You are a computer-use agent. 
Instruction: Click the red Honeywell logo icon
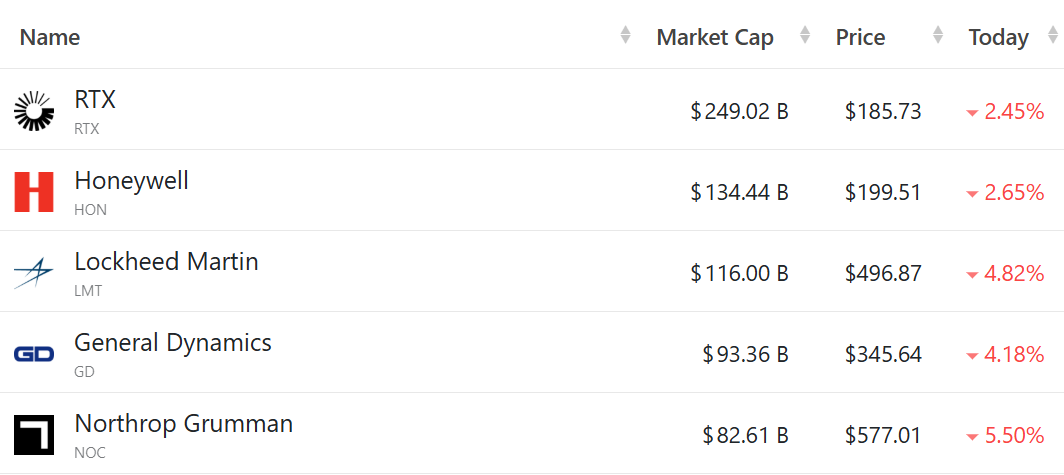(34, 192)
